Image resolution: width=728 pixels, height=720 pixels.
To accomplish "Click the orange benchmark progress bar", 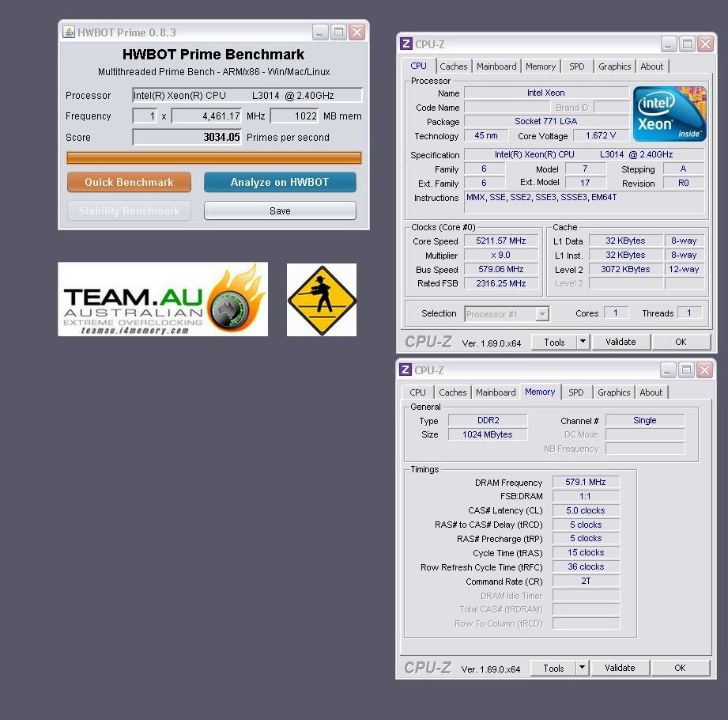I will [x=214, y=158].
